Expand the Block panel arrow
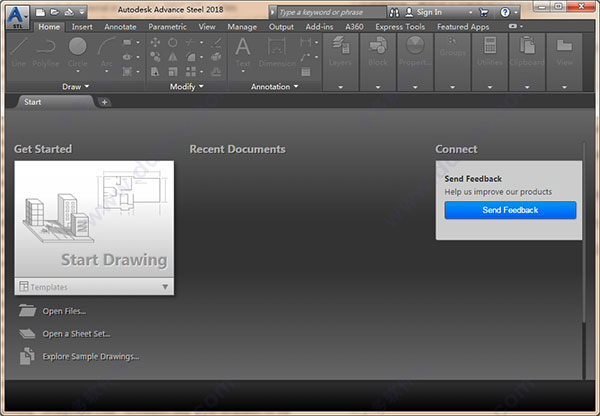This screenshot has height=416, width=600. click(378, 87)
